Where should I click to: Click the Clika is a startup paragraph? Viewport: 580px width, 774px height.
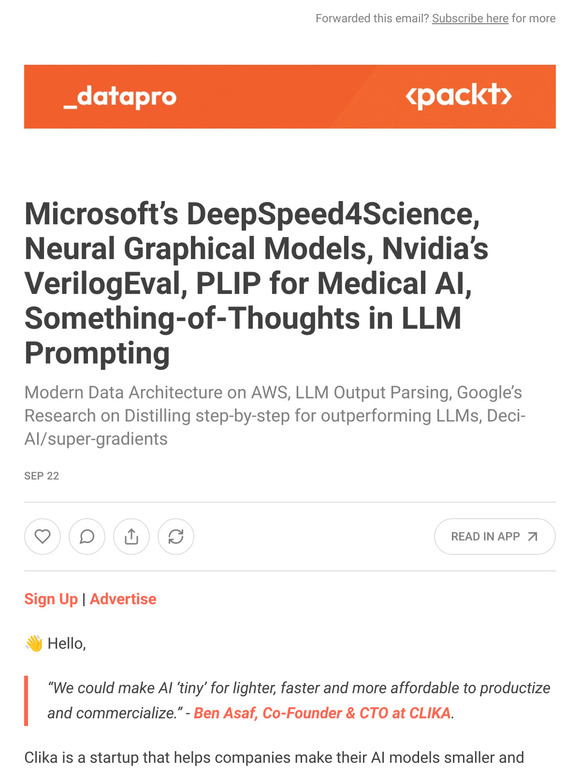(274, 758)
